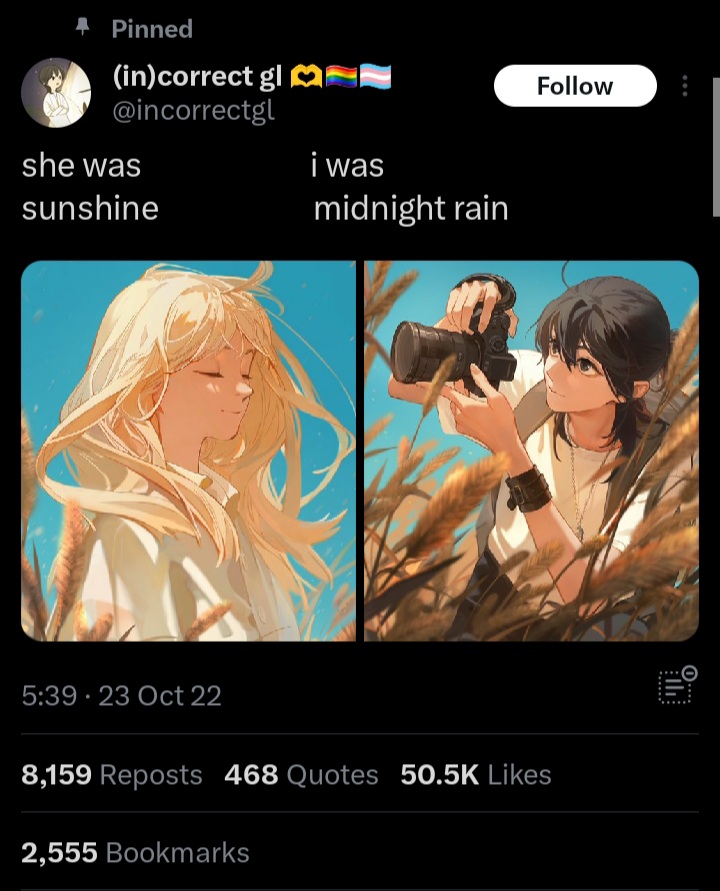Open the three-dot more options menu
Viewport: 720px width, 891px height.
685,86
